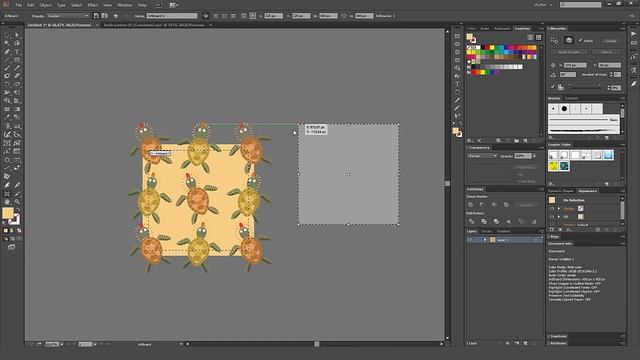Click the Divide pathfinder icon
Image resolution: width=640 pixels, height=360 pixels.
pyautogui.click(x=471, y=221)
